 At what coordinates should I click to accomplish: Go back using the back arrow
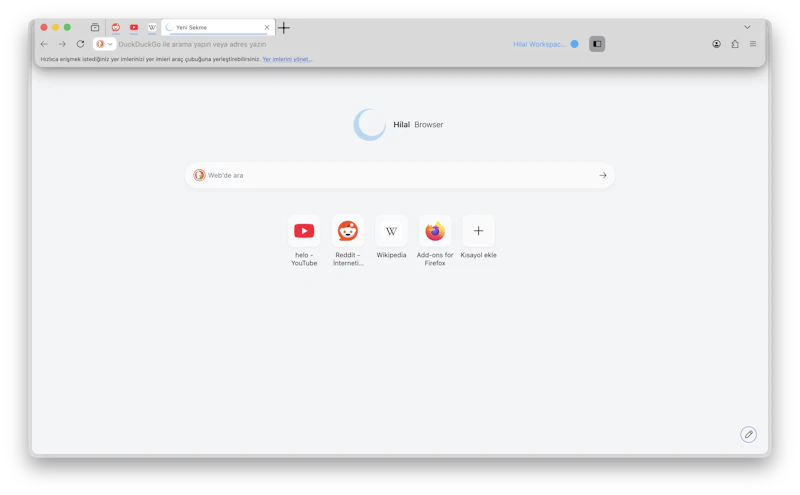click(44, 44)
